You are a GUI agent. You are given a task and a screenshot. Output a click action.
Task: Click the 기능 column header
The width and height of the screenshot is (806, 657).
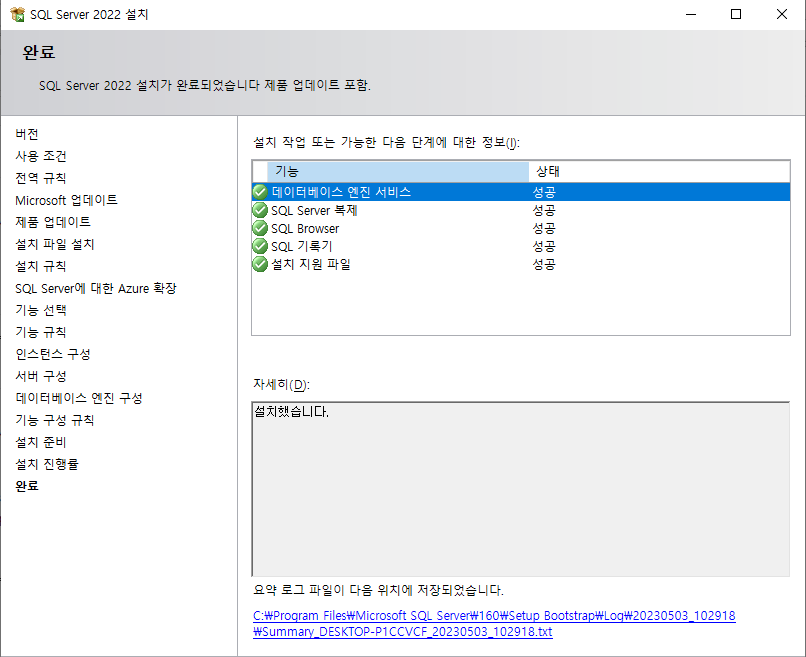[x=398, y=171]
